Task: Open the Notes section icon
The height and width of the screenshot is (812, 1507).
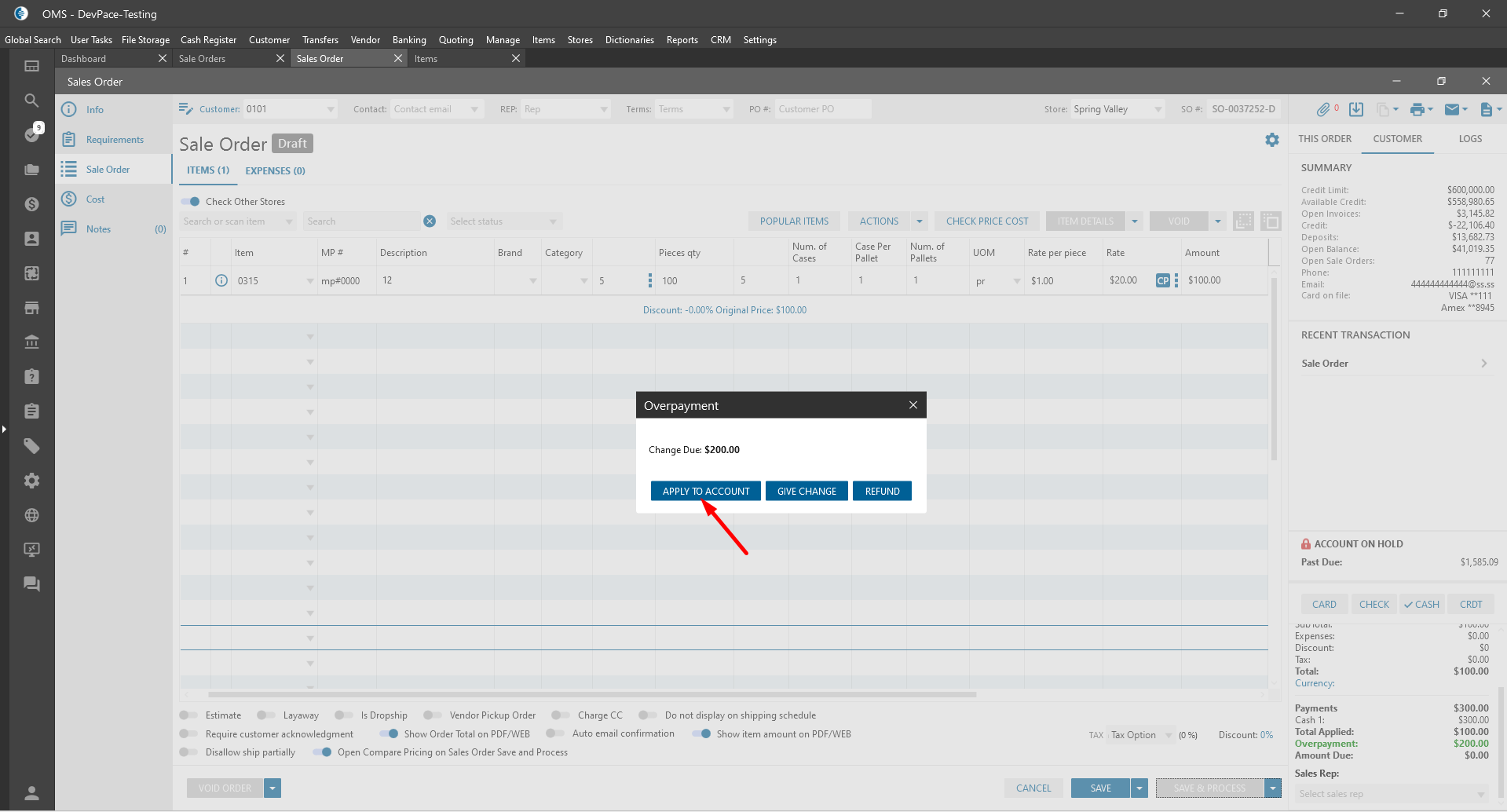Action: click(x=69, y=229)
